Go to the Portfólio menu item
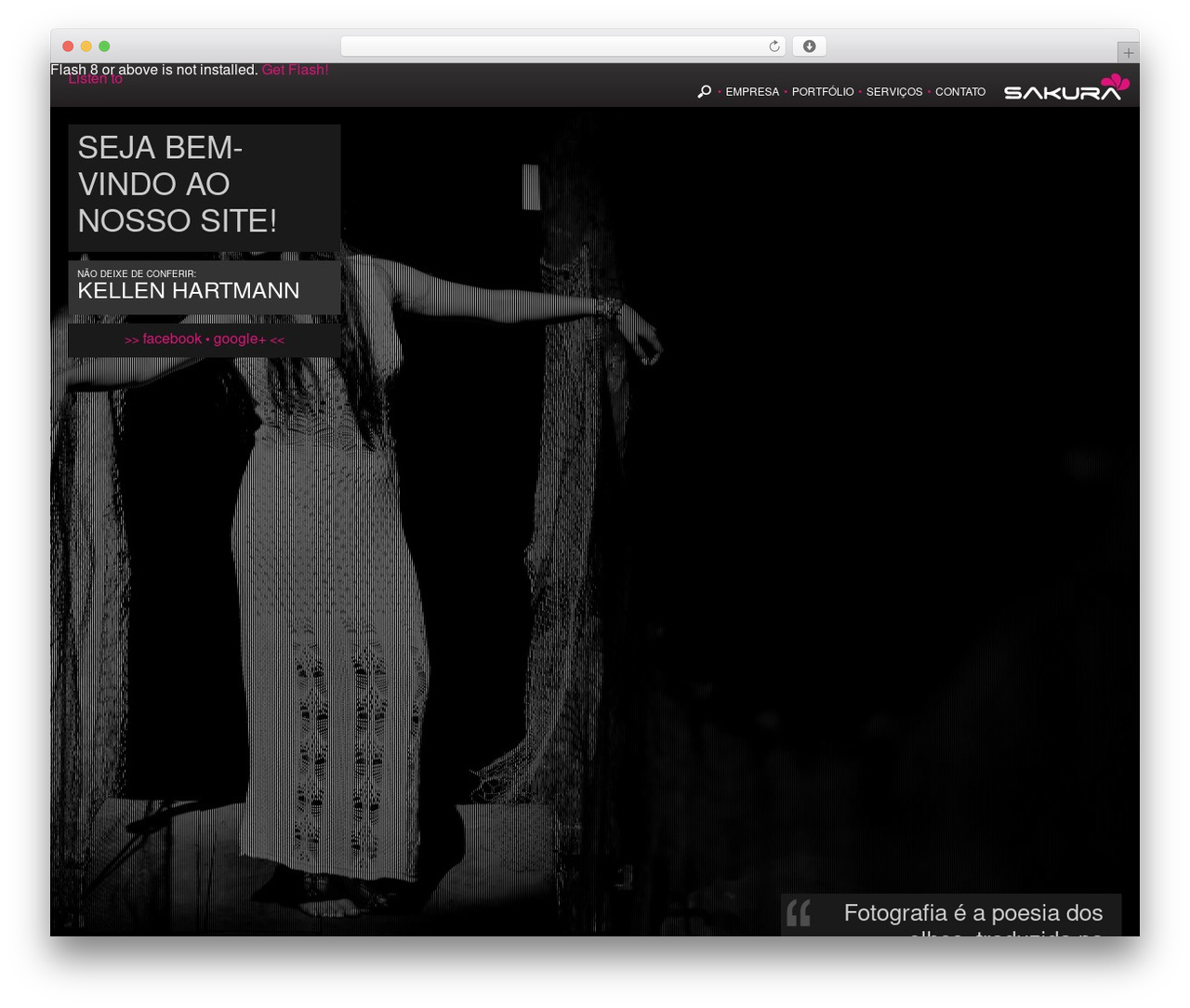The image size is (1190, 1008). [x=823, y=92]
